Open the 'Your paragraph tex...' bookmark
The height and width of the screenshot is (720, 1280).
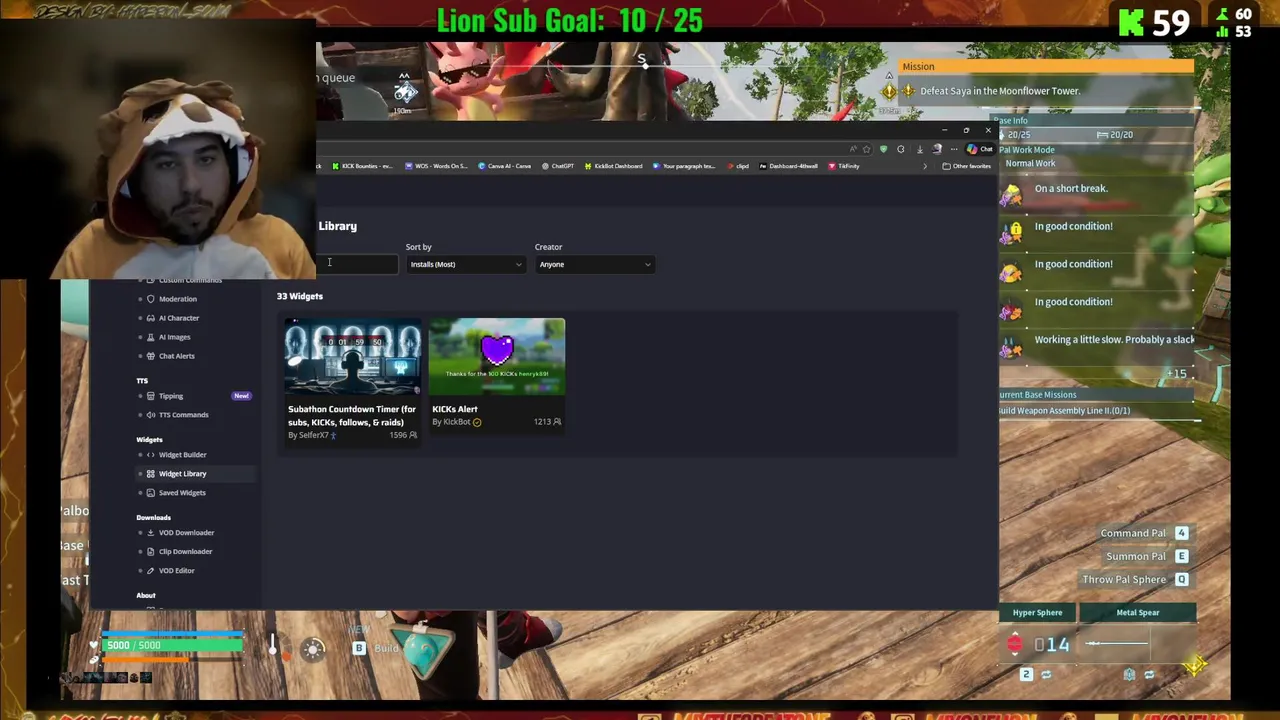[684, 166]
